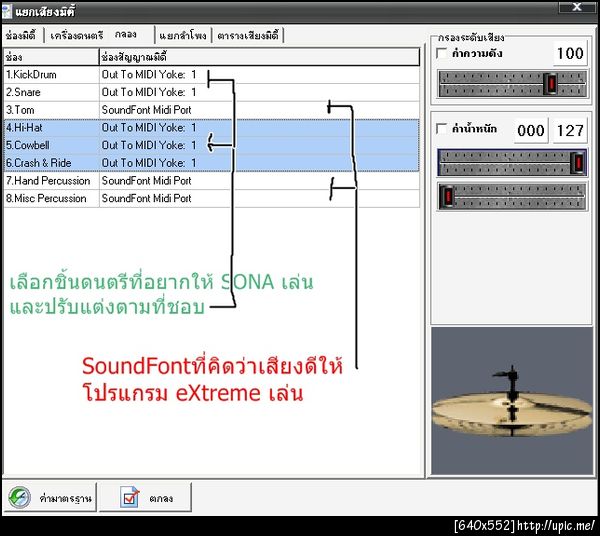Open the เครื่องดนตรี tab

77,36
